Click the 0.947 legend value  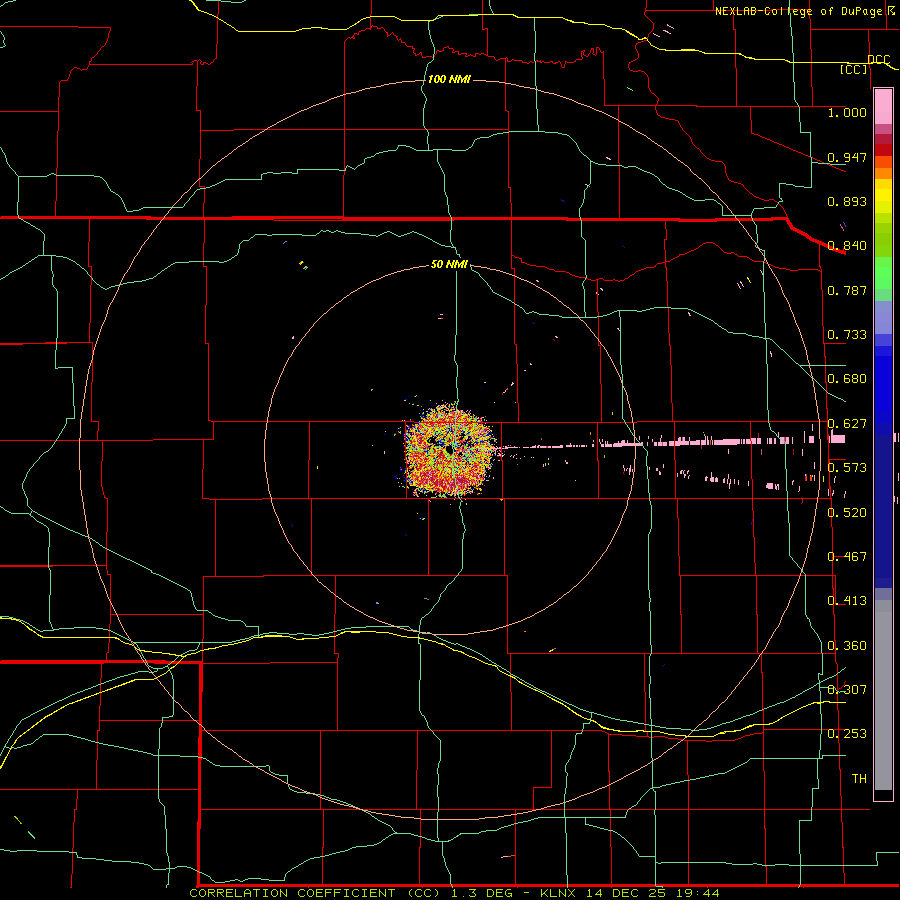point(847,157)
